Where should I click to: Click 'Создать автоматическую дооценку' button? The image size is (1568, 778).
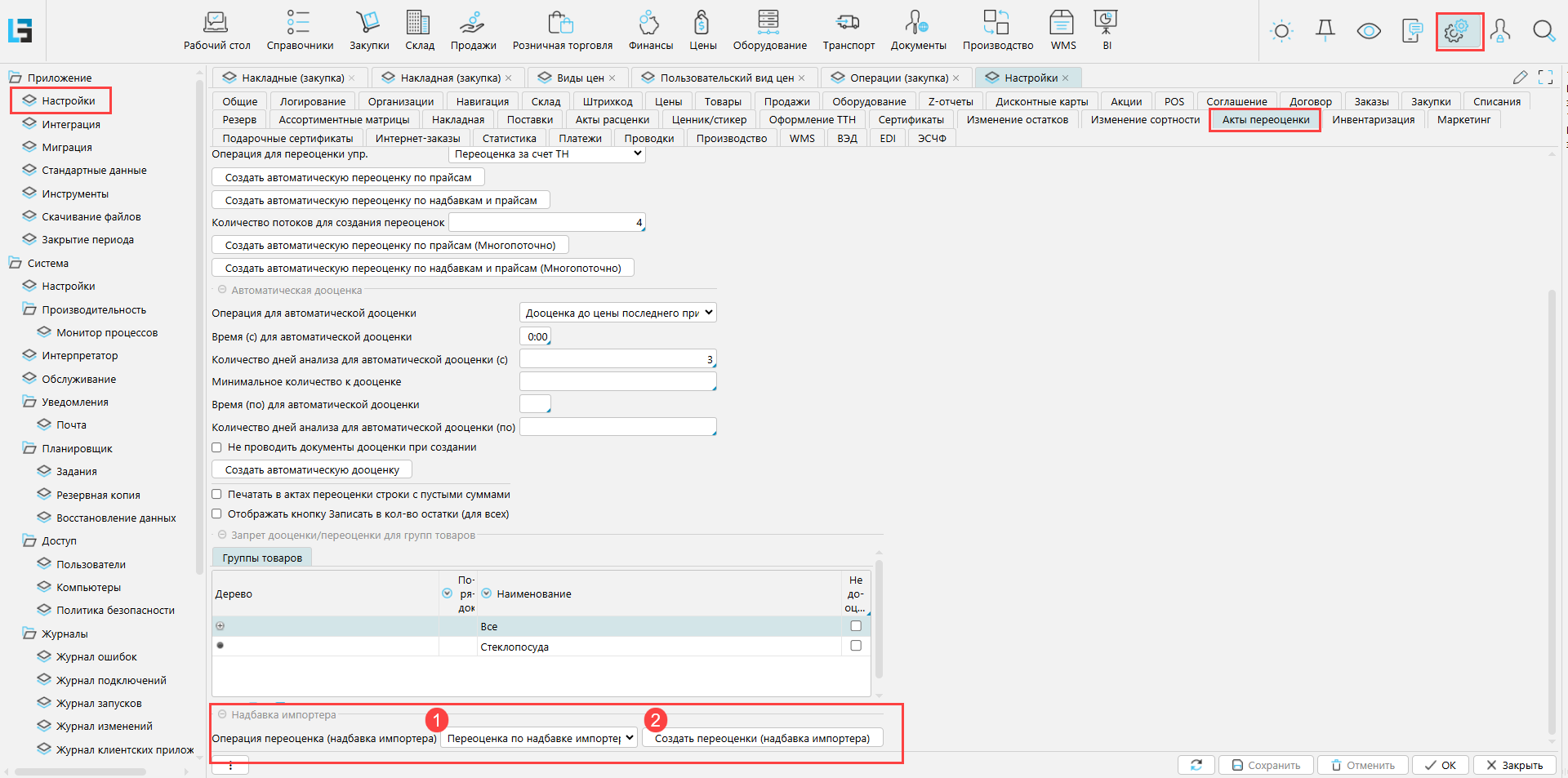tap(312, 470)
